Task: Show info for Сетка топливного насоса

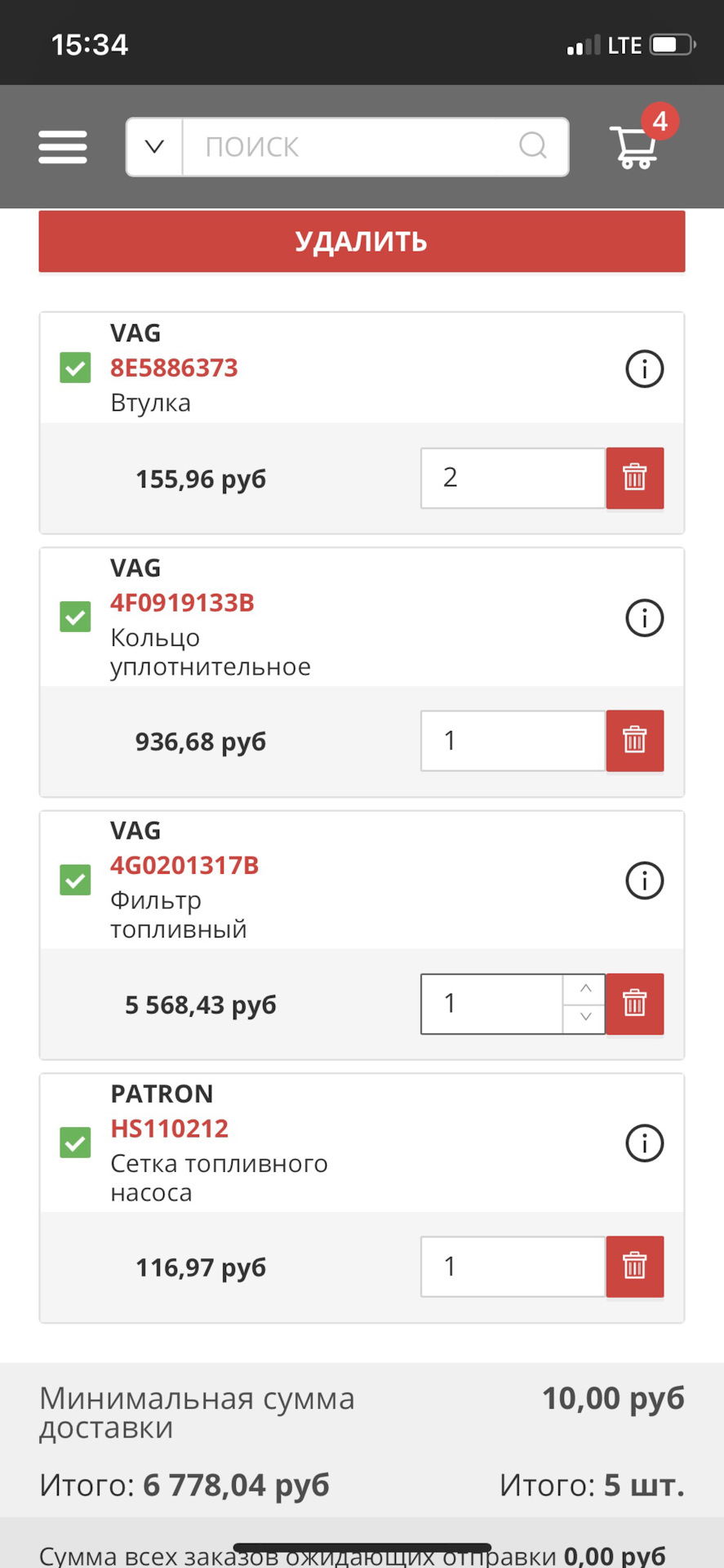Action: tap(644, 1144)
